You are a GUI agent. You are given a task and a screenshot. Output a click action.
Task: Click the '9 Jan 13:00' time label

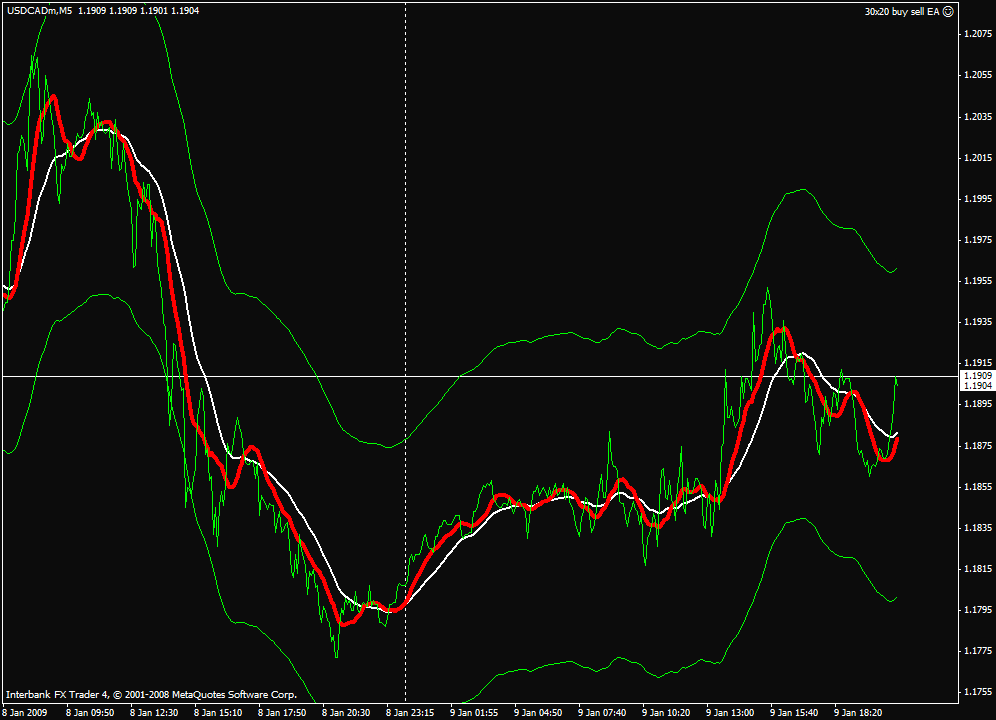coord(730,713)
